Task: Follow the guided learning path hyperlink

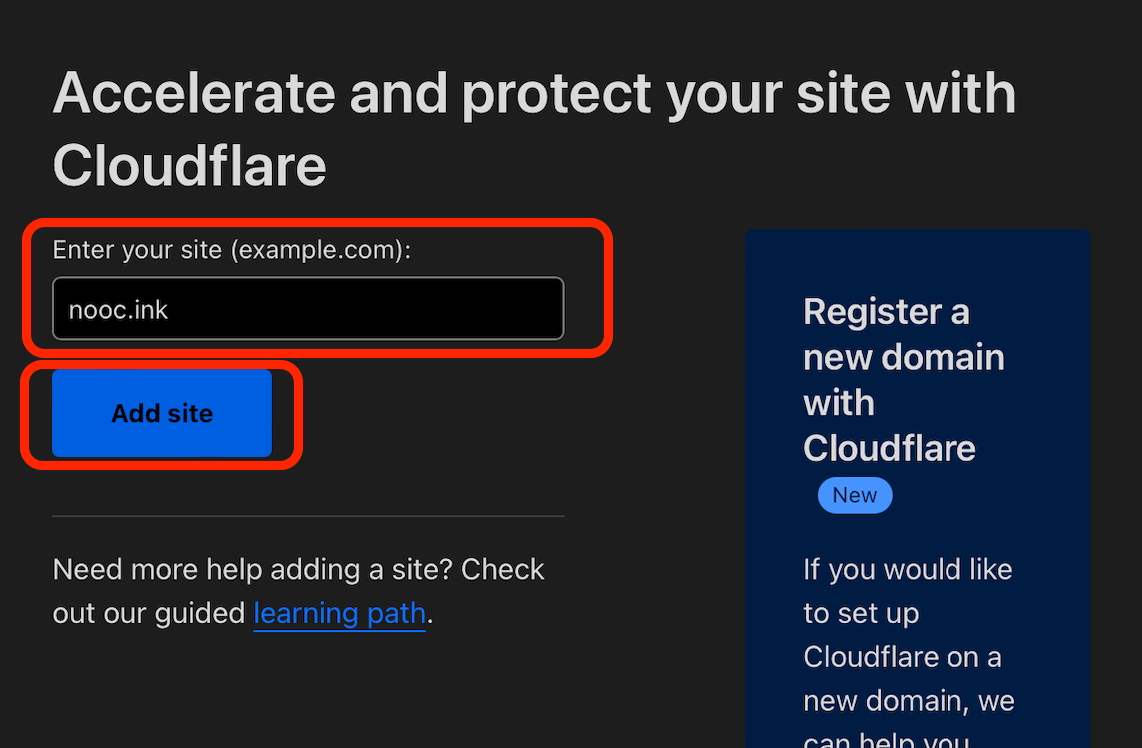Action: (x=339, y=613)
